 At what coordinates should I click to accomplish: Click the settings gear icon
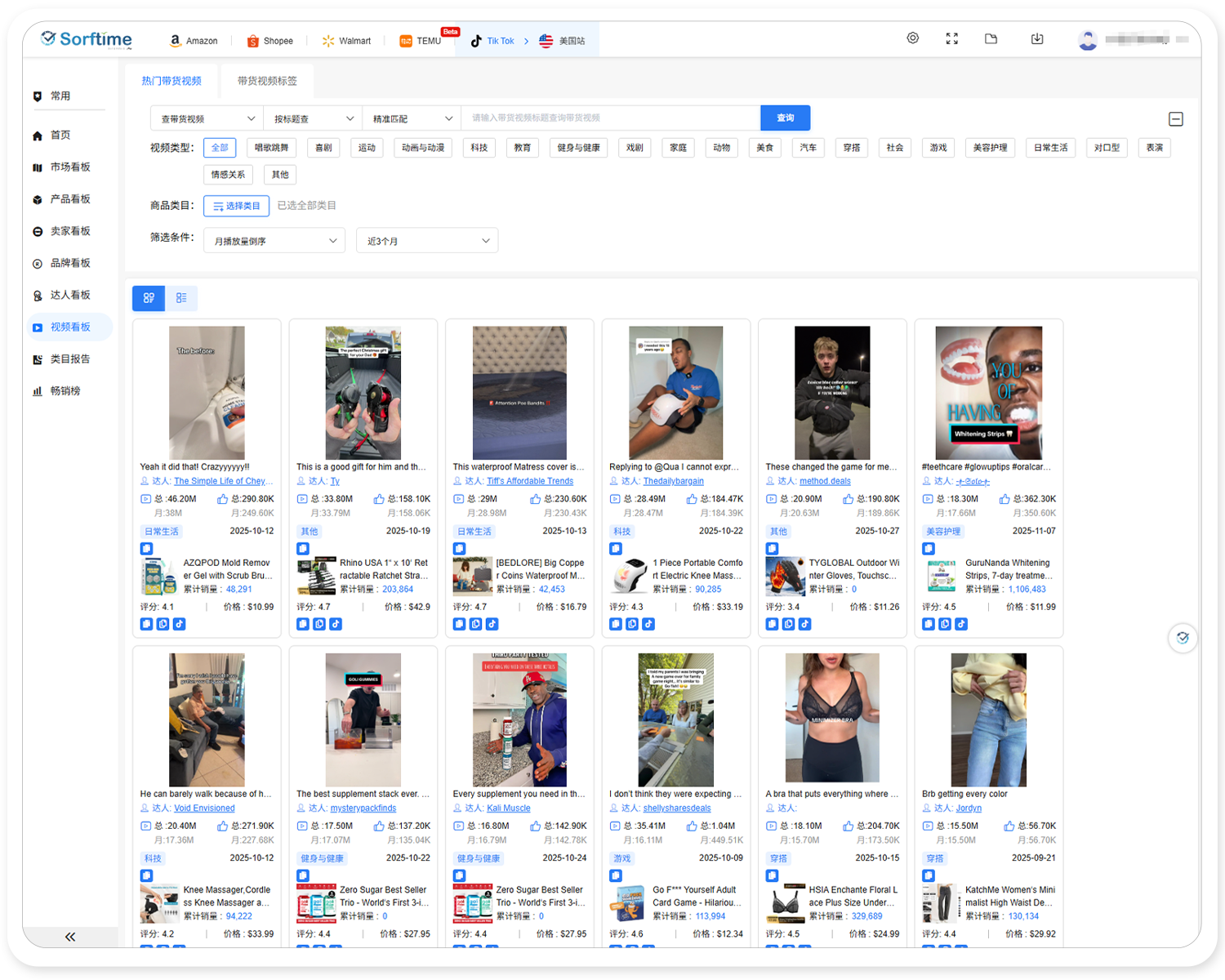(912, 38)
